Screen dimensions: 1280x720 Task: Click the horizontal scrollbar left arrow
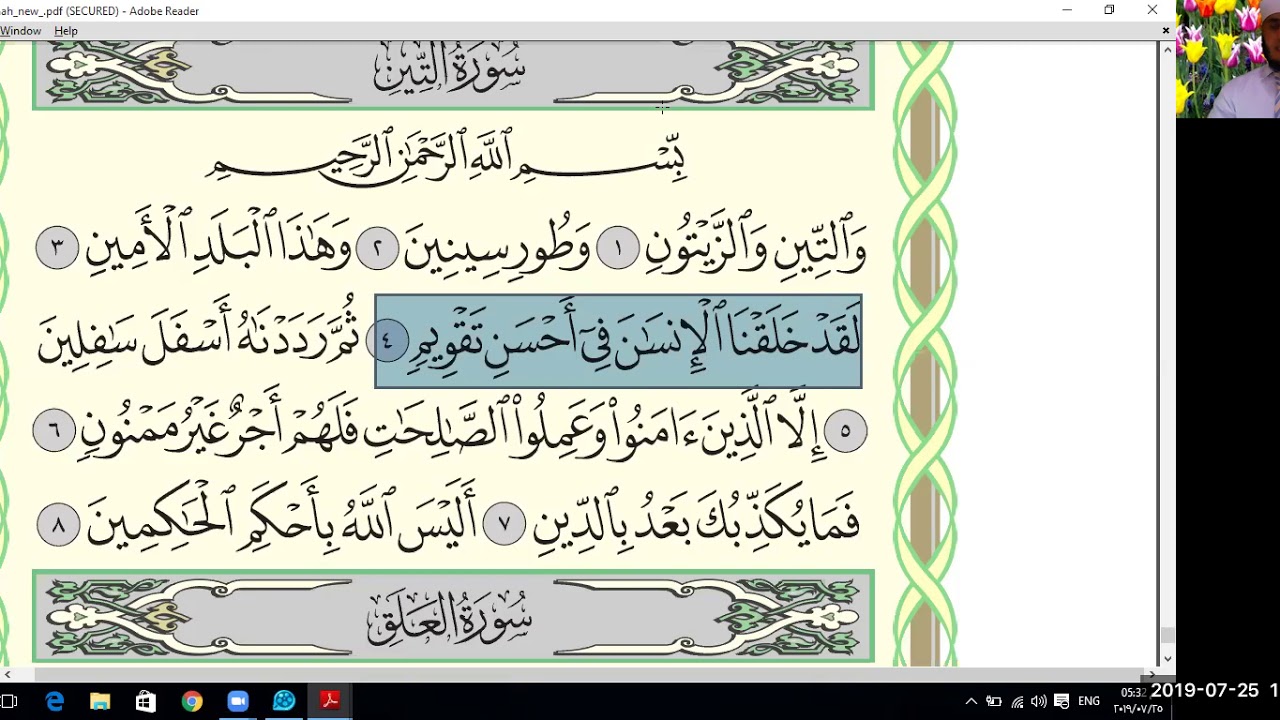[7, 675]
